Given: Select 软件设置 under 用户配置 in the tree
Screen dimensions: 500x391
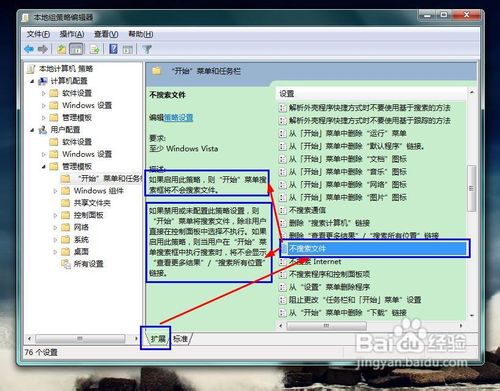Looking at the screenshot, I should click(77, 142).
